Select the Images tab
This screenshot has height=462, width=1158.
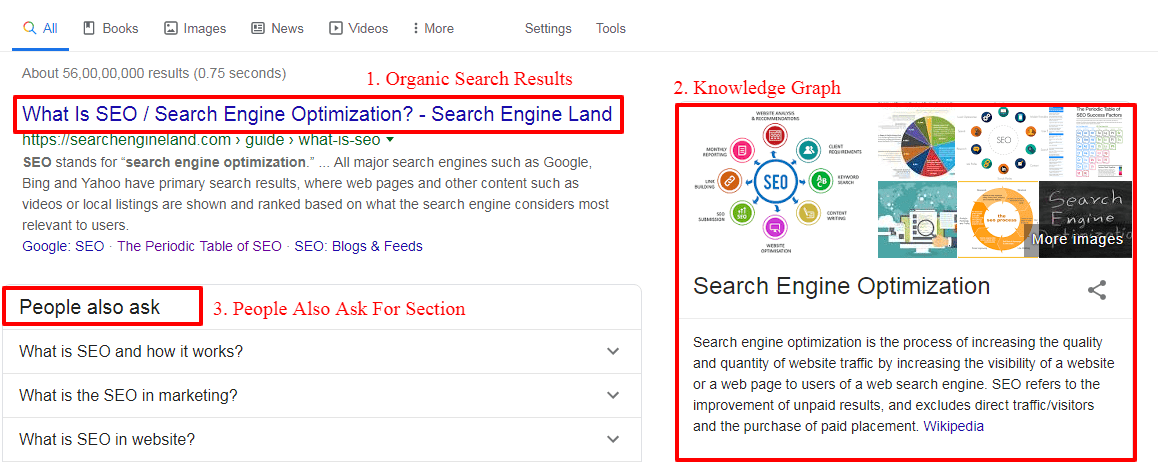[195, 29]
